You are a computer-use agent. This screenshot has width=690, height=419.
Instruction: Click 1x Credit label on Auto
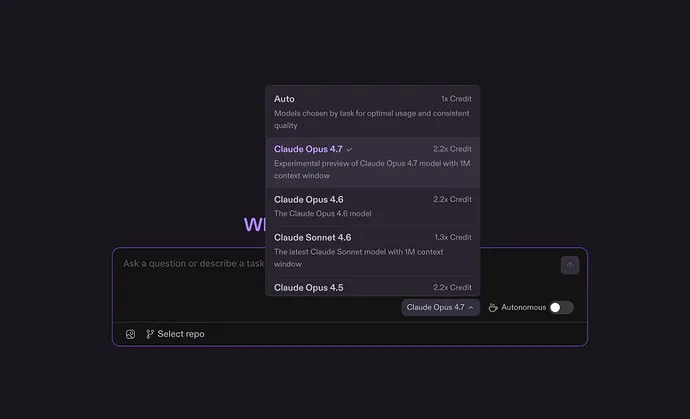(456, 99)
